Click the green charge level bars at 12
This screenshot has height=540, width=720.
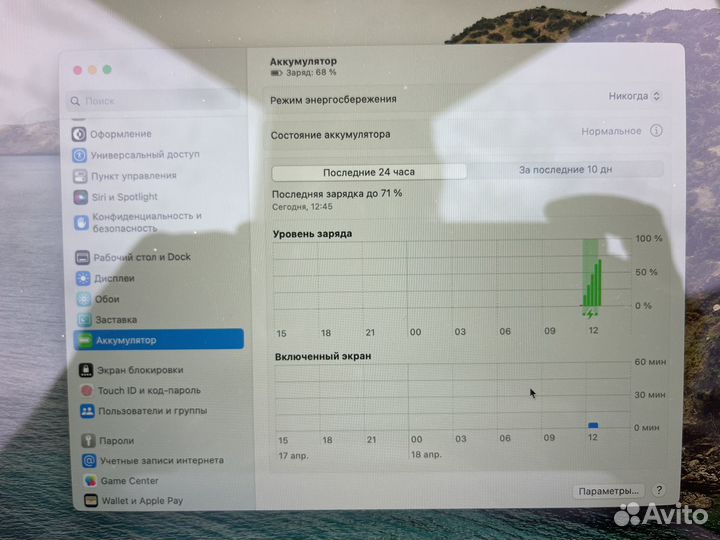[592, 283]
